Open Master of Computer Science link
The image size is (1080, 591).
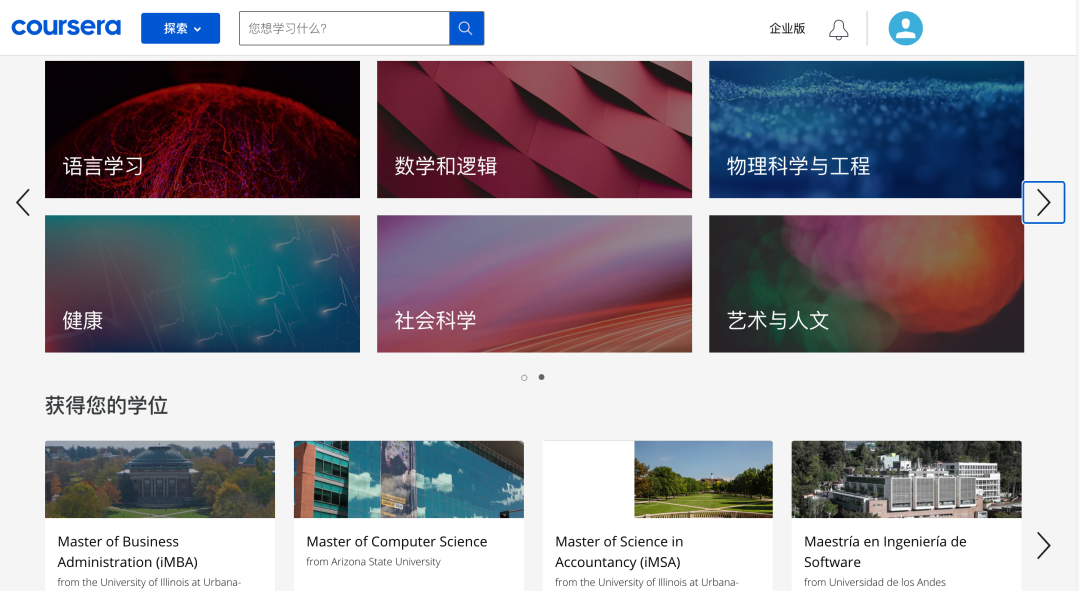point(397,541)
